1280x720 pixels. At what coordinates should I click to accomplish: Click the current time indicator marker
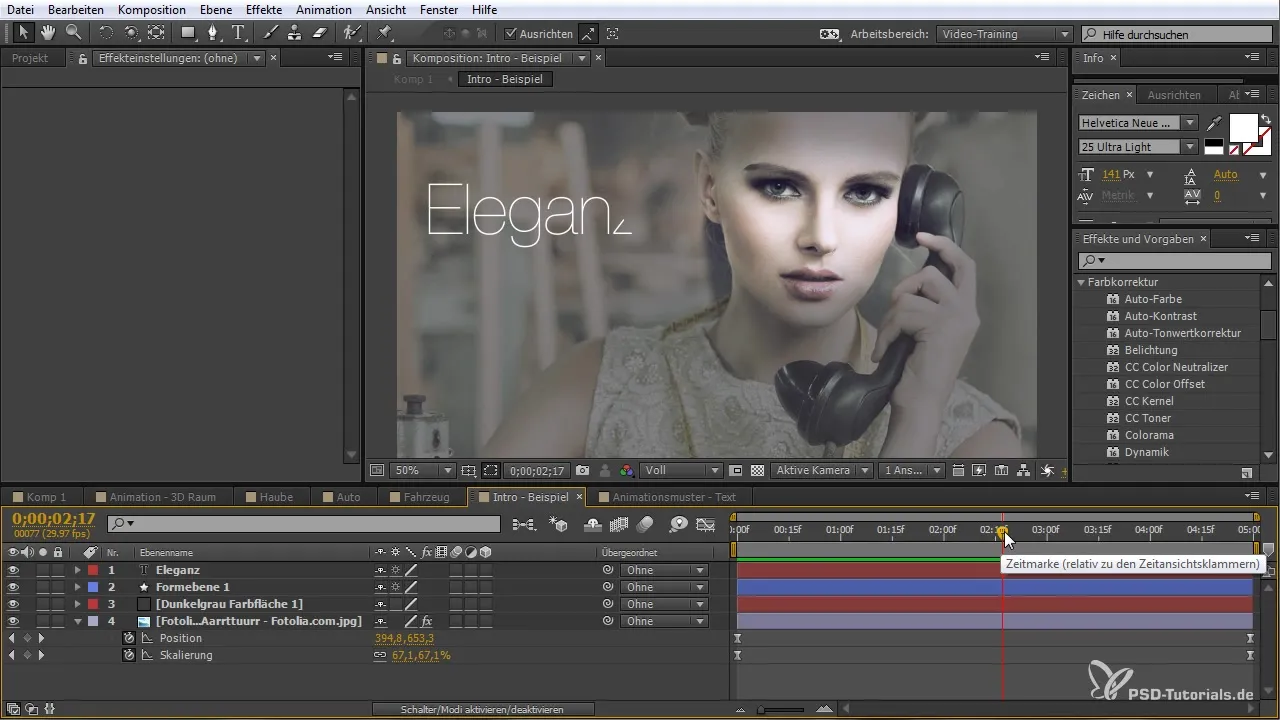tap(1002, 531)
